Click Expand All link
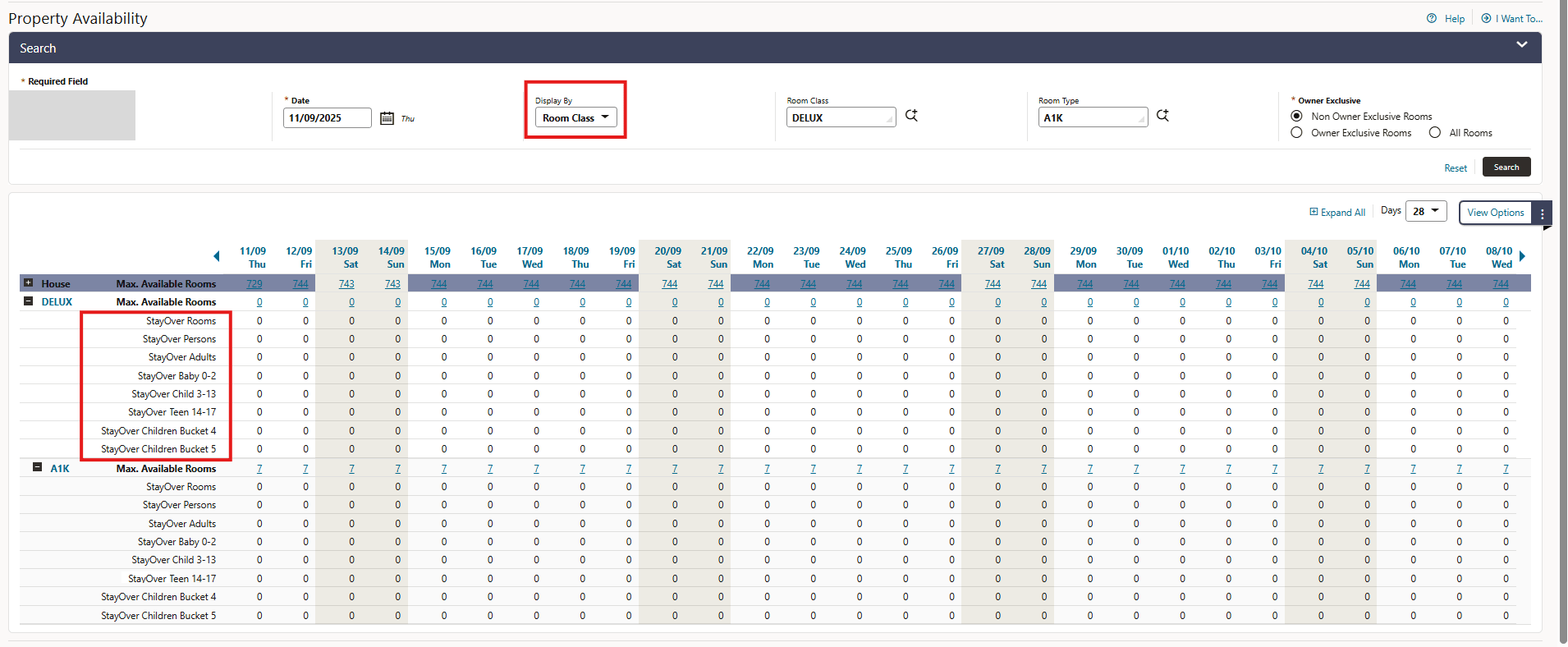Image resolution: width=1568 pixels, height=647 pixels. click(1337, 213)
